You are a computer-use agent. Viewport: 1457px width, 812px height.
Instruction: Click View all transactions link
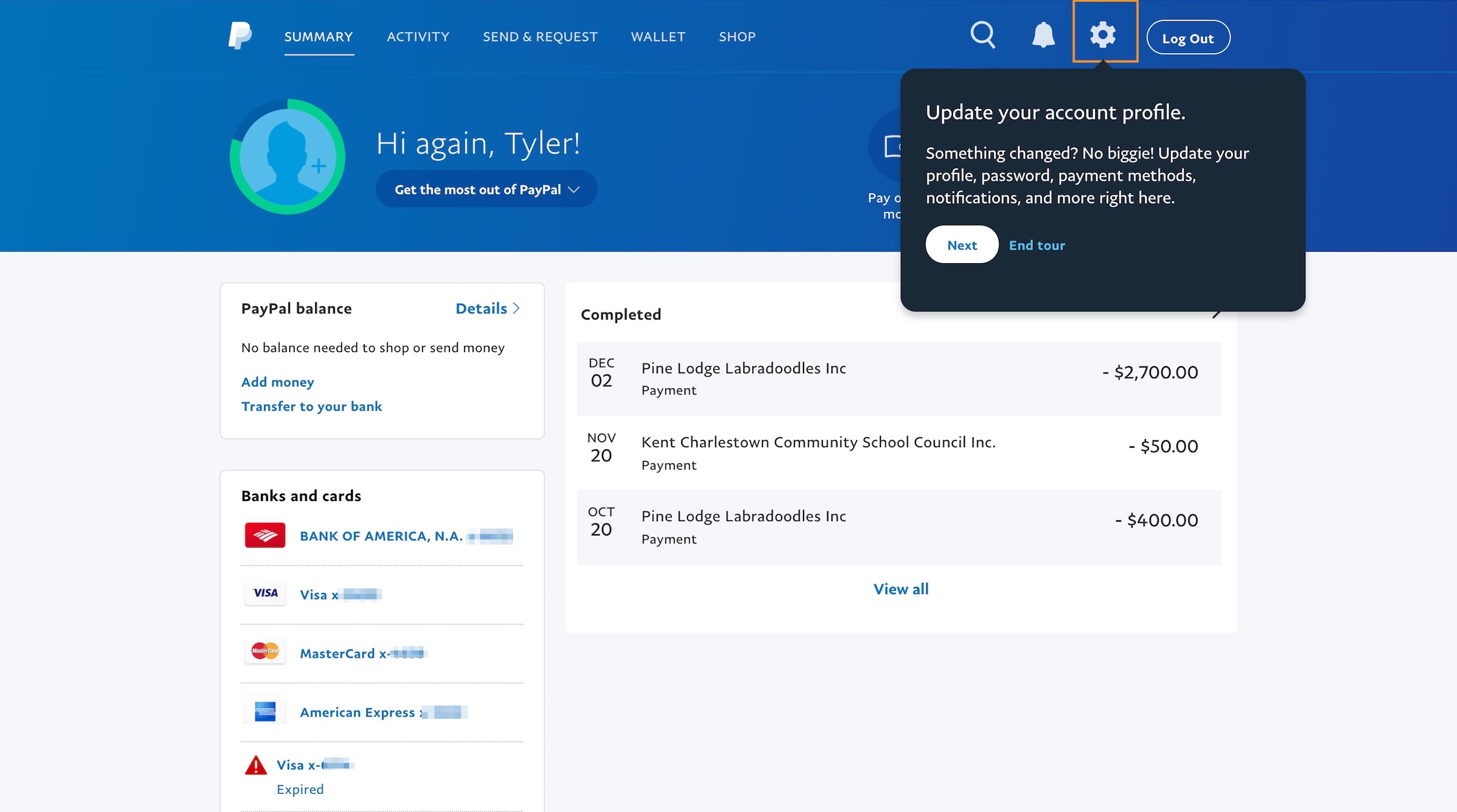click(900, 589)
